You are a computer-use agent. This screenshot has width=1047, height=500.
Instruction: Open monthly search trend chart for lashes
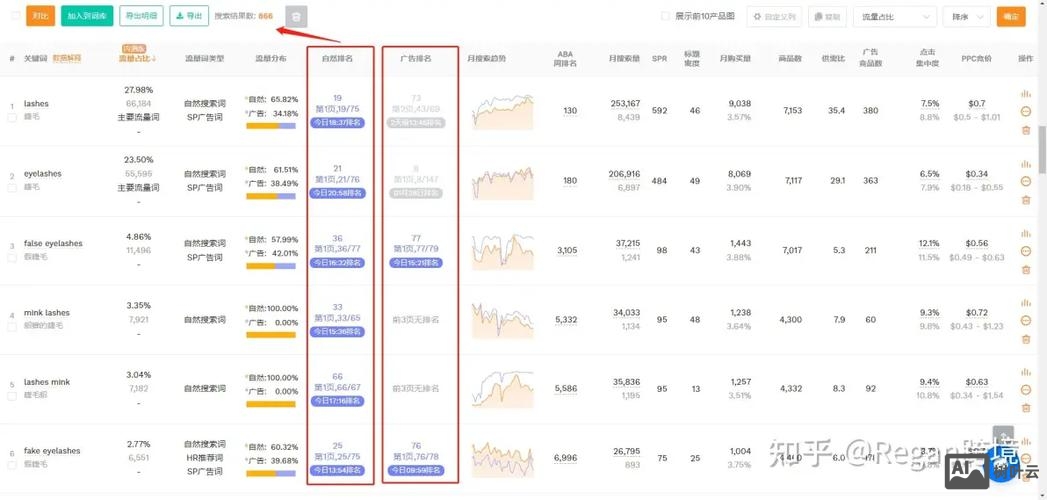point(502,111)
